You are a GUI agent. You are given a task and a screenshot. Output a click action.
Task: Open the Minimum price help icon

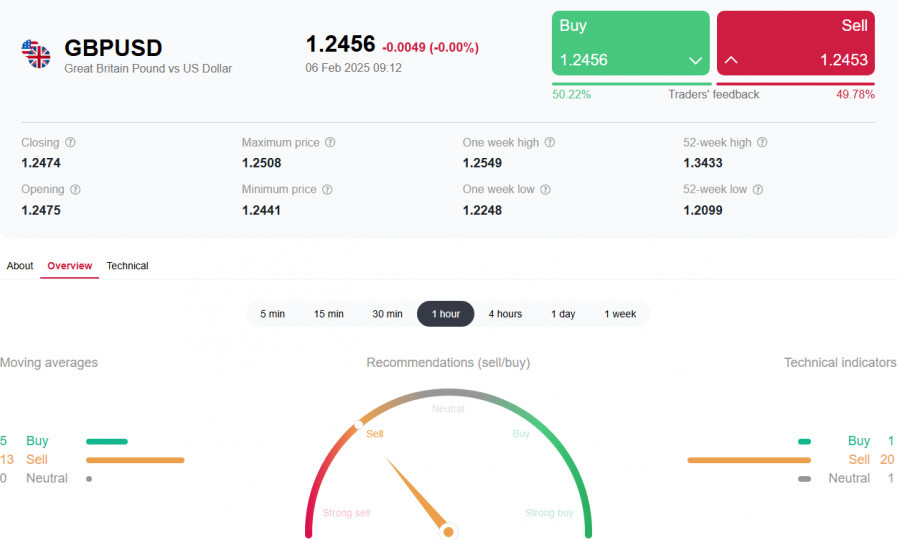click(x=327, y=189)
